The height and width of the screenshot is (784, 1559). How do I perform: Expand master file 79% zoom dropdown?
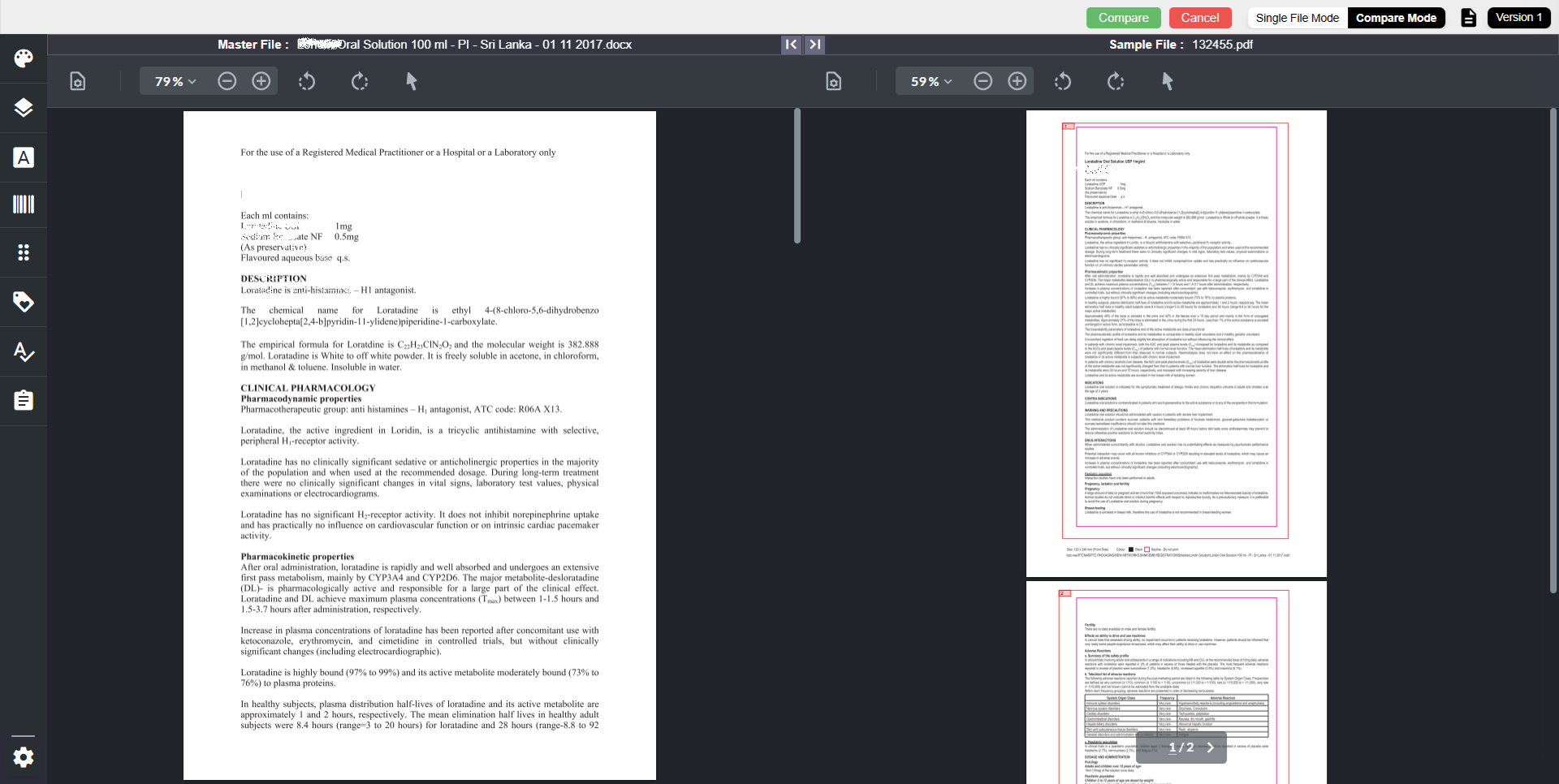point(175,81)
